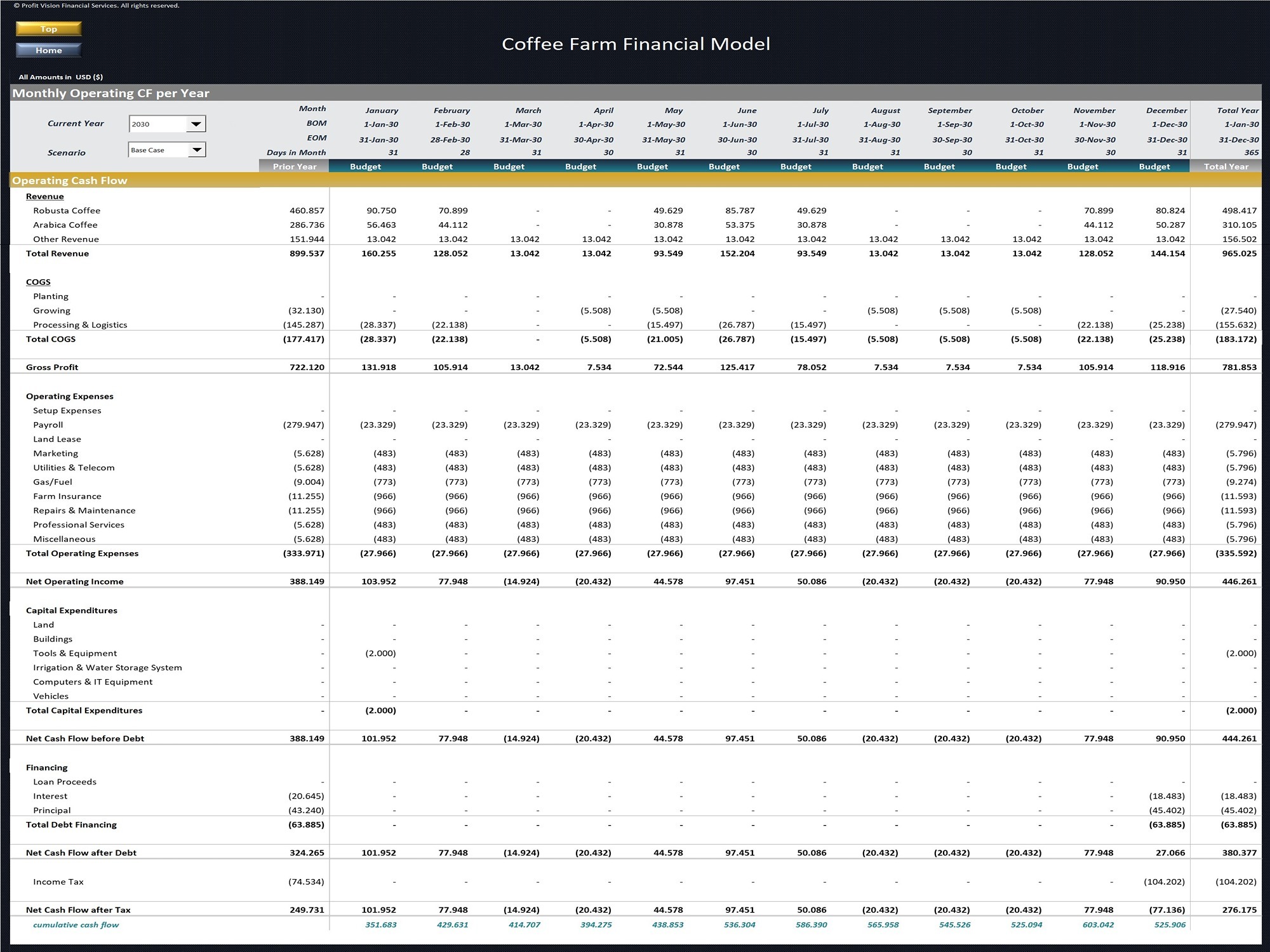Select the Operating Expenses heading
This screenshot has width=1270, height=952.
coord(70,396)
